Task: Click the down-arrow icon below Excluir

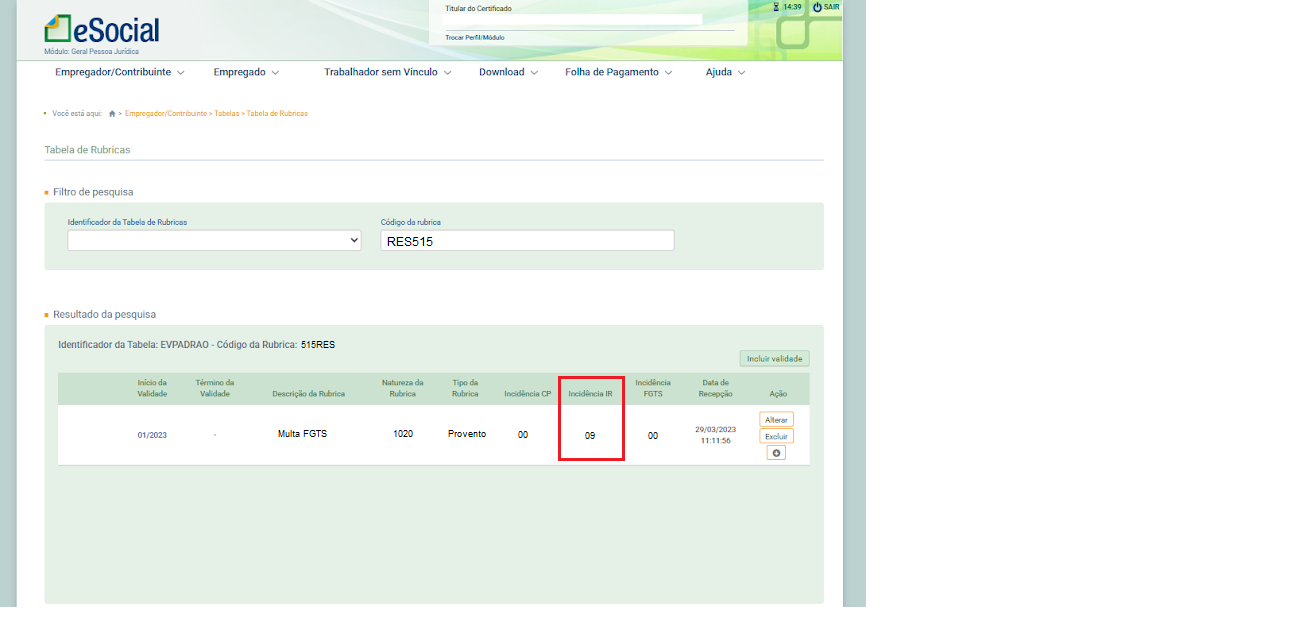Action: 776,453
